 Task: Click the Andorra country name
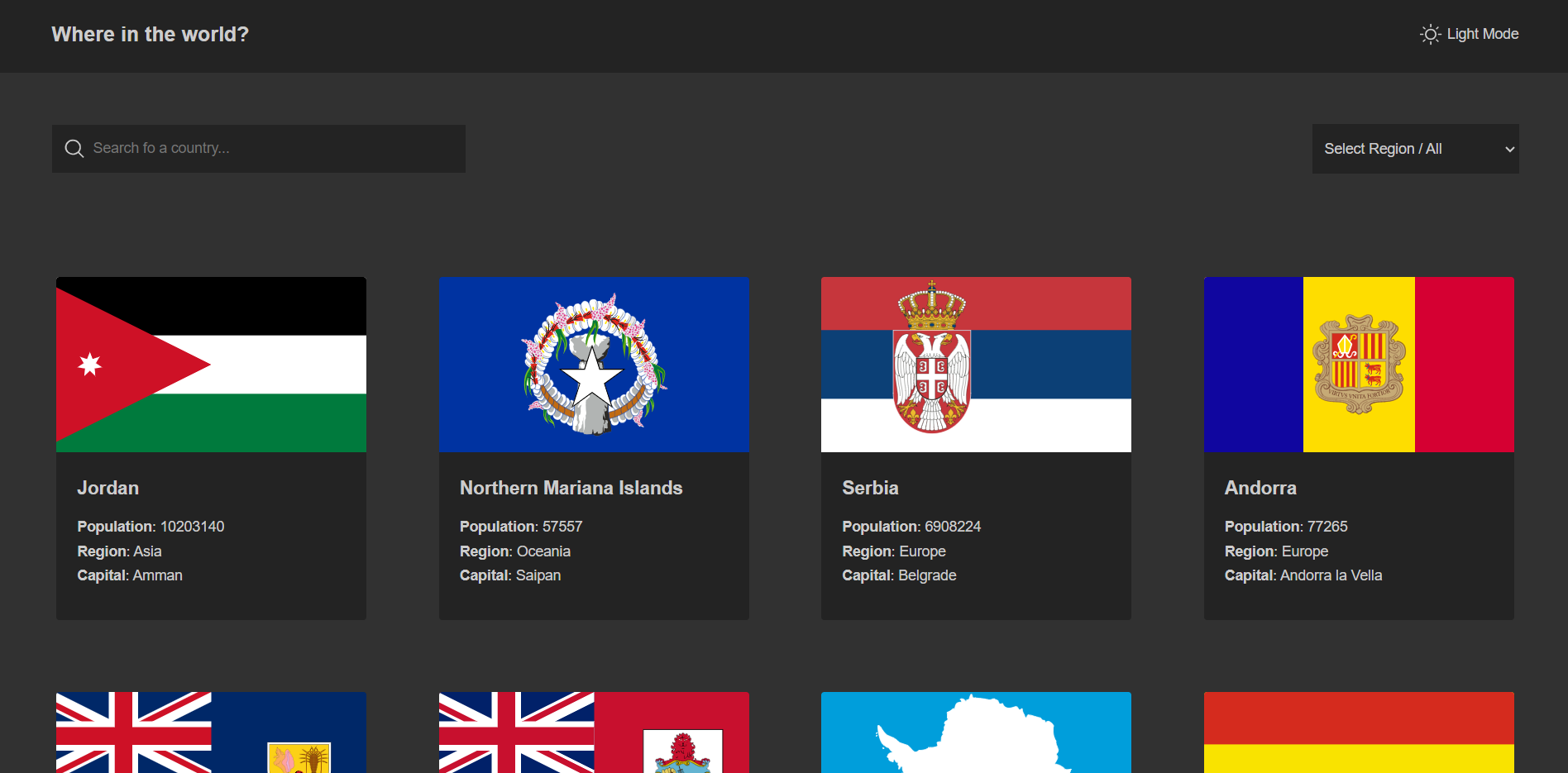tap(1260, 488)
